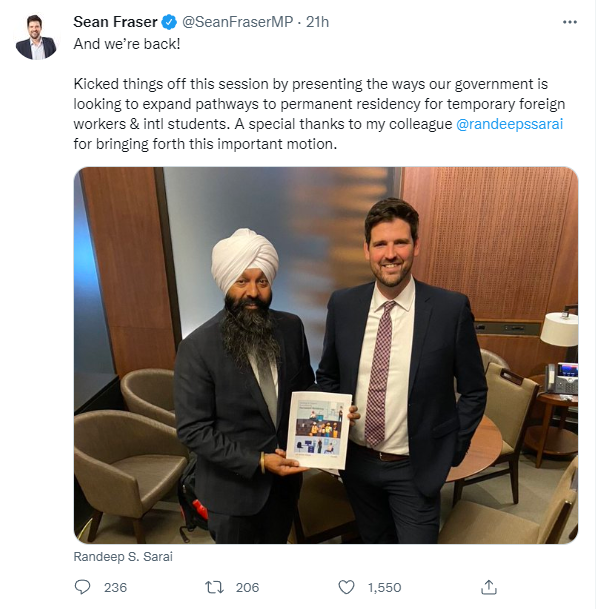Click the booklet held in the photo
The image size is (597, 609).
(319, 430)
